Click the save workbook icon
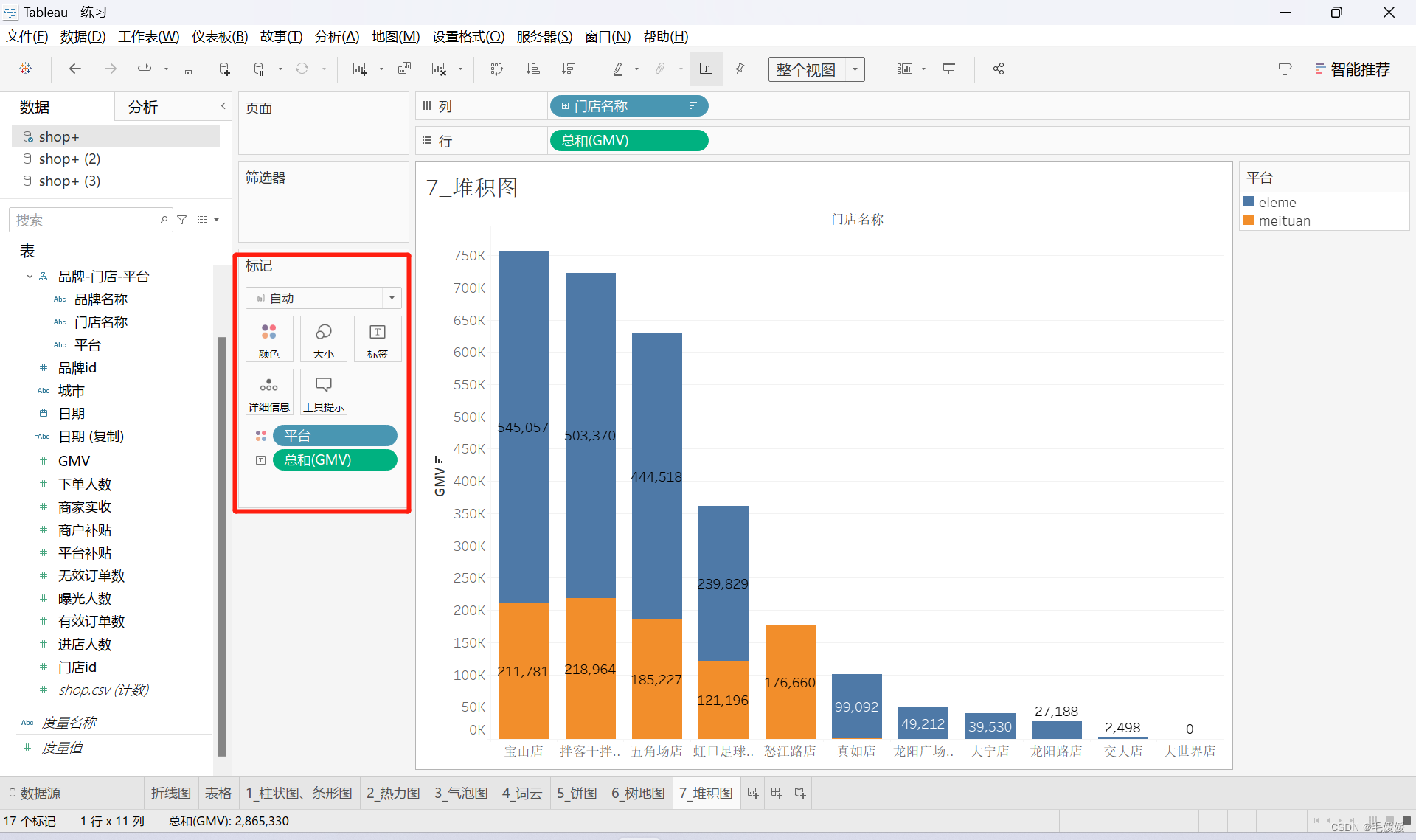The image size is (1416, 840). 190,69
